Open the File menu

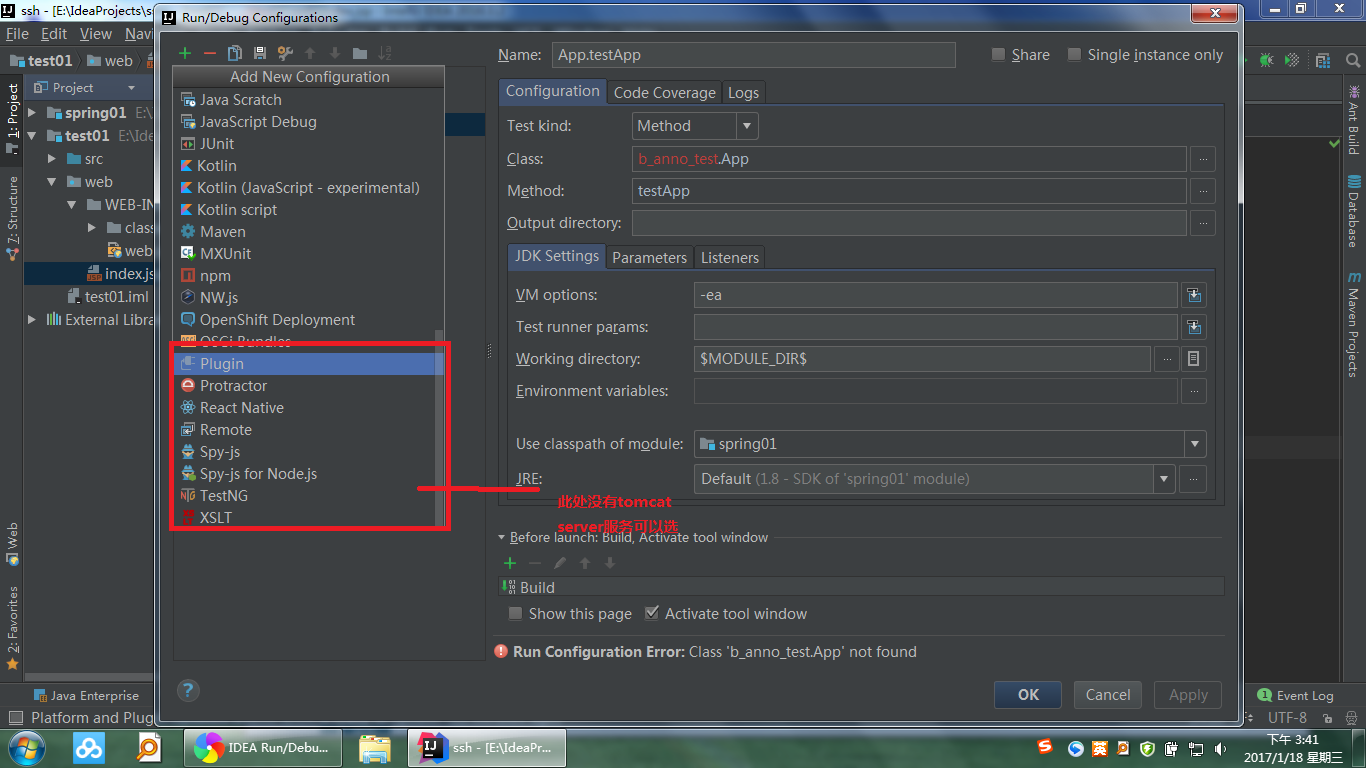(17, 34)
